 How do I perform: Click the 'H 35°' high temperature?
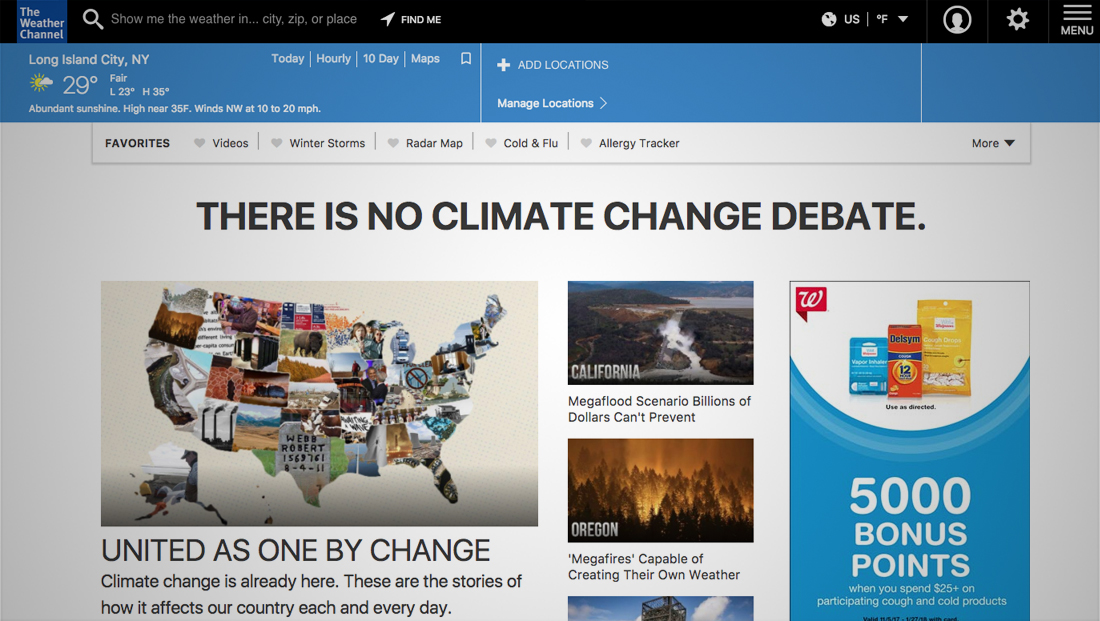point(156,92)
